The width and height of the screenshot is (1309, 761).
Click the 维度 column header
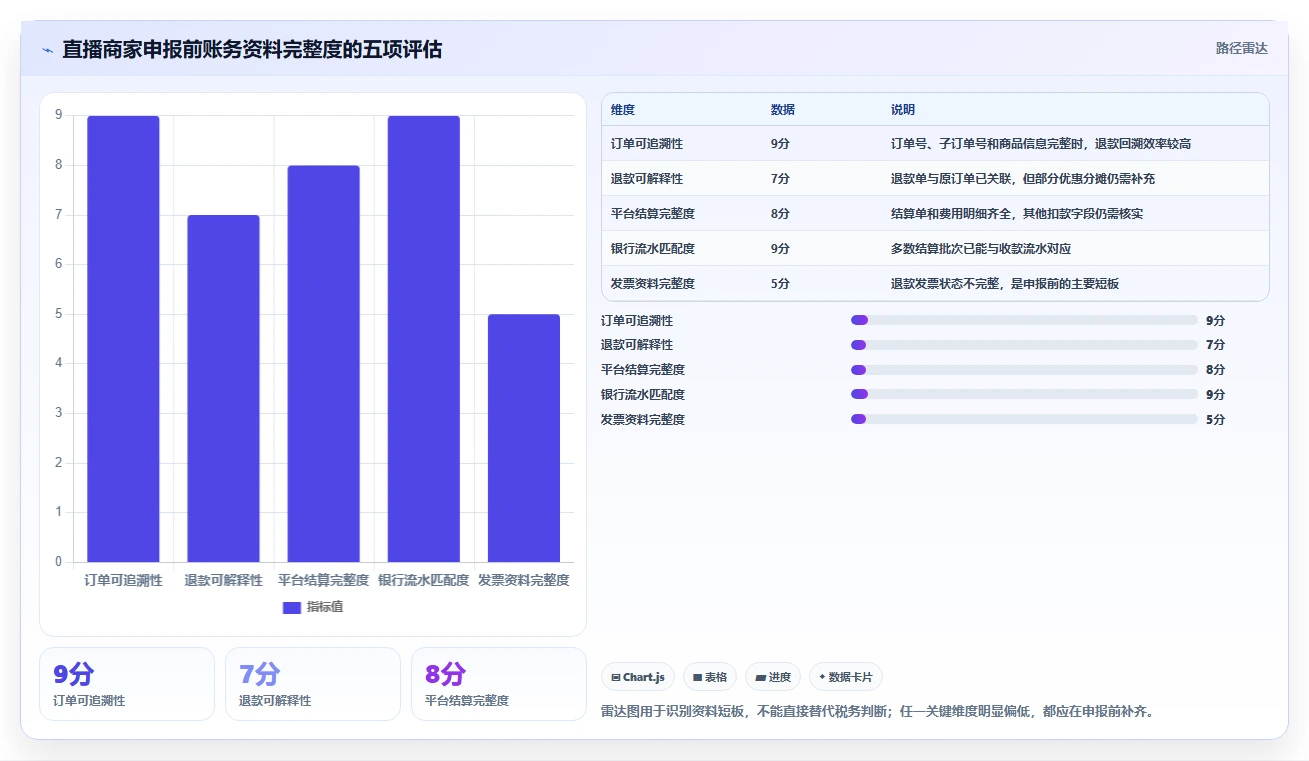(x=623, y=110)
